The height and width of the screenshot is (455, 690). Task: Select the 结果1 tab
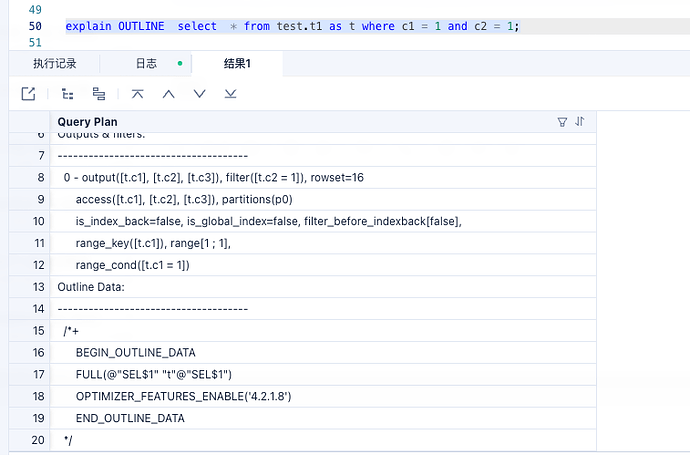pos(237,64)
